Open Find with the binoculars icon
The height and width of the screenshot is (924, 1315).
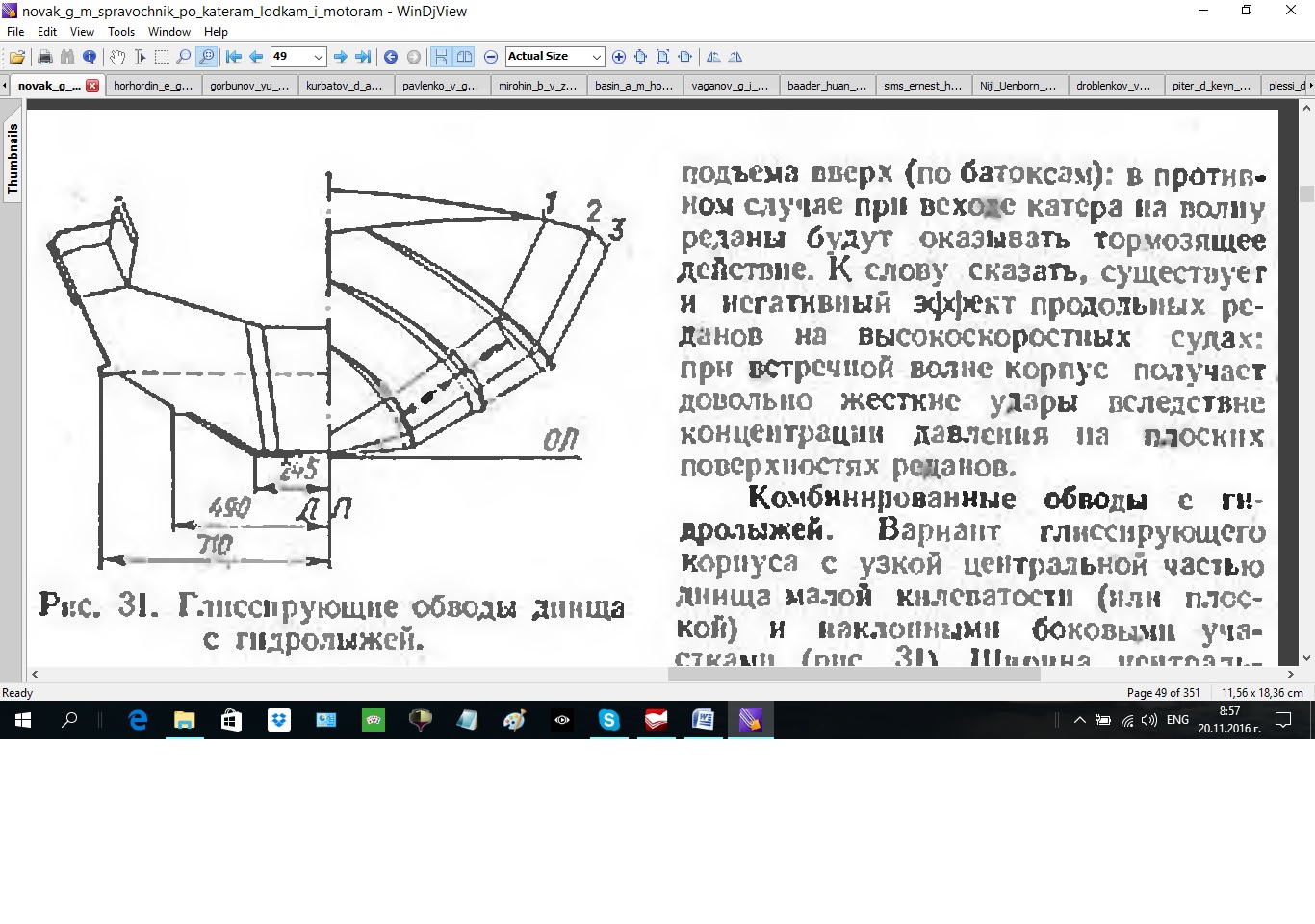pyautogui.click(x=67, y=57)
